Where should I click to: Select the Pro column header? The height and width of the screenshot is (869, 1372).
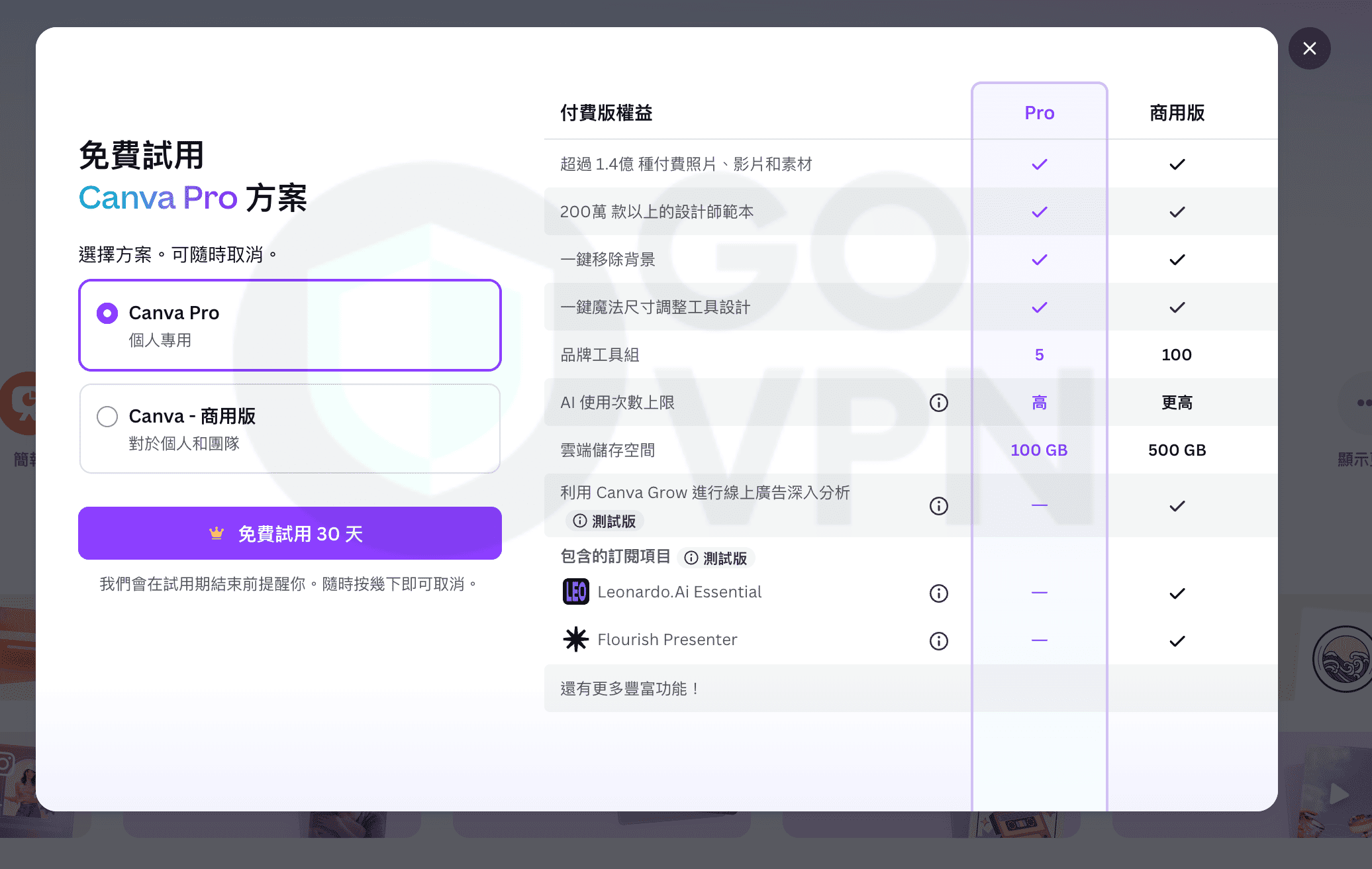(x=1039, y=113)
